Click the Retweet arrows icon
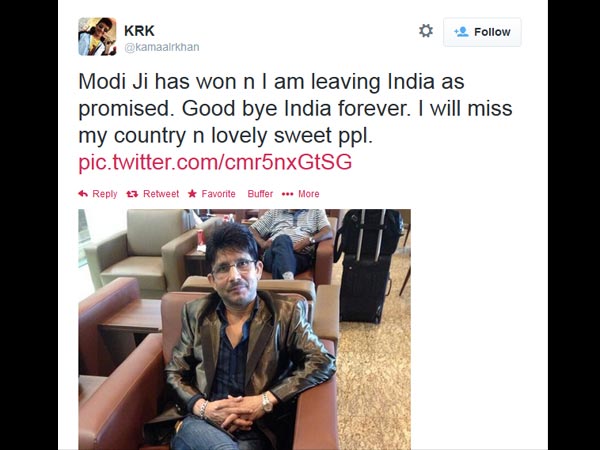The image size is (600, 450). (132, 194)
